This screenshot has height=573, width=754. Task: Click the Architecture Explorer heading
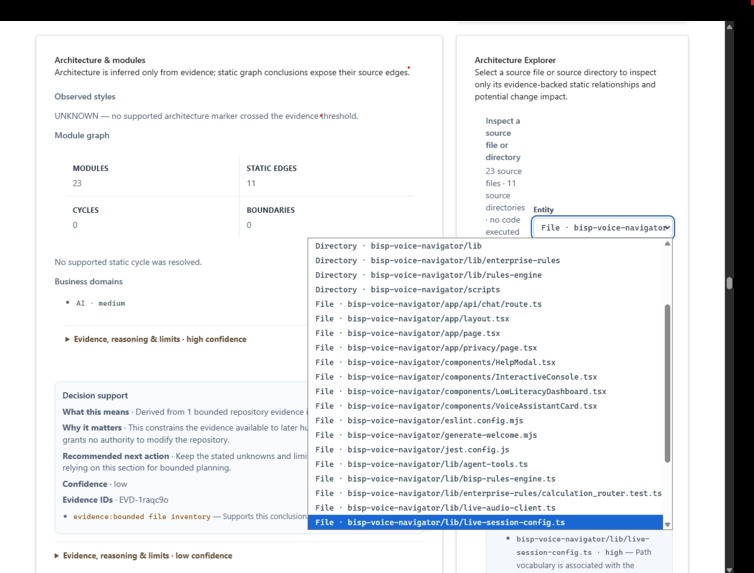[x=515, y=60]
